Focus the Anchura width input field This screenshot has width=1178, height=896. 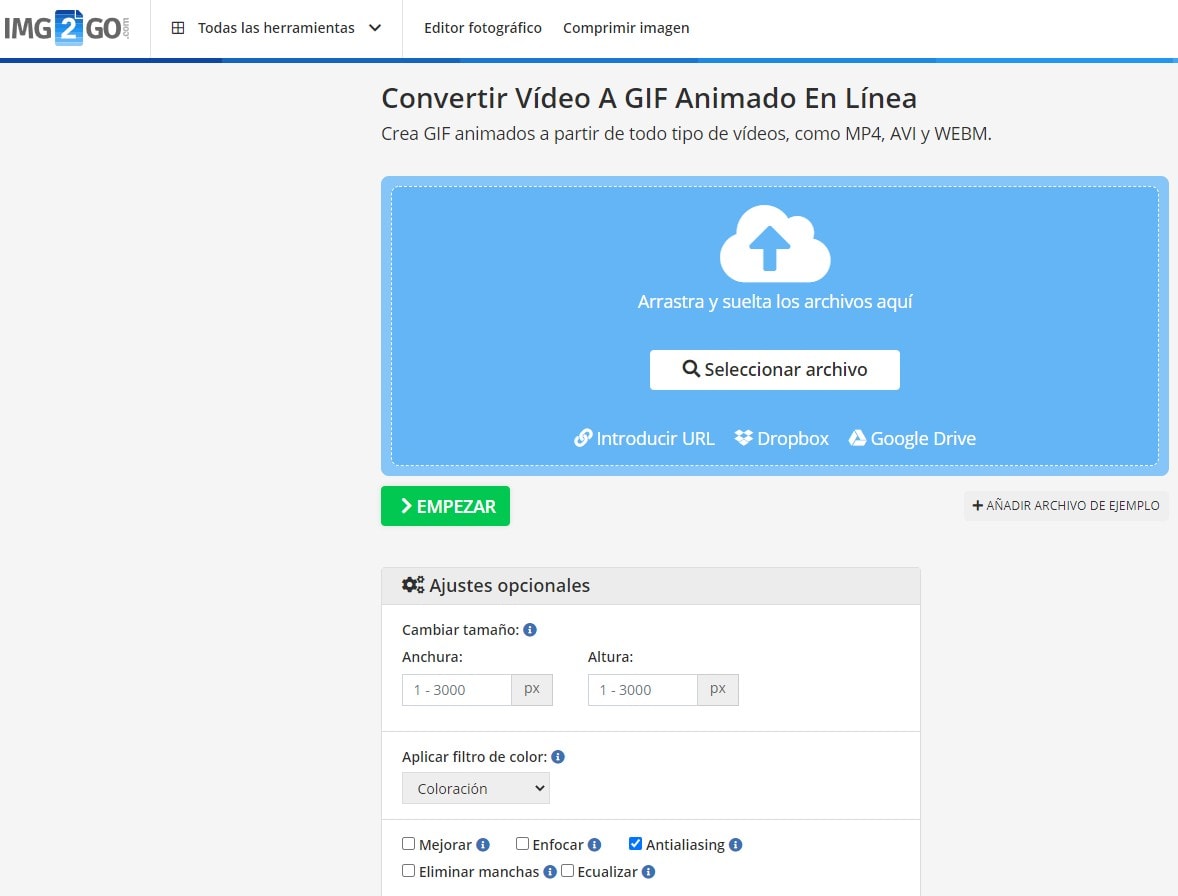(457, 689)
